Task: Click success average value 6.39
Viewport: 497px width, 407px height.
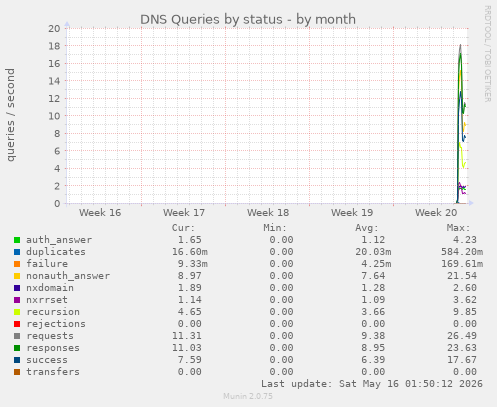Action: 373,360
